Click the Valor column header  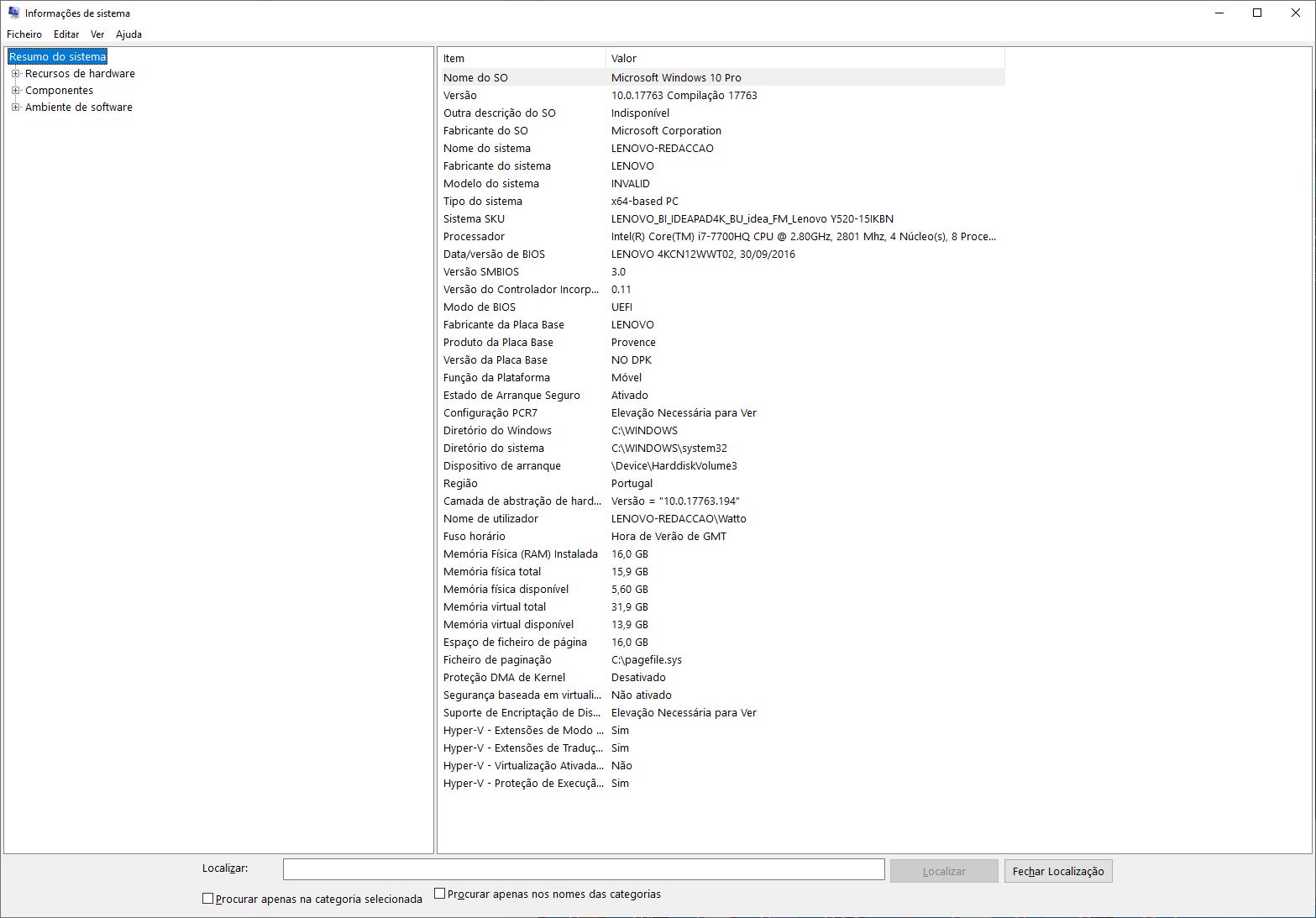804,59
